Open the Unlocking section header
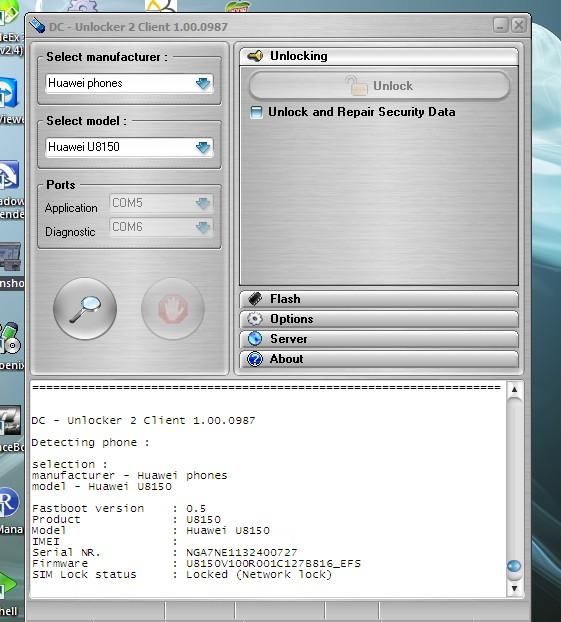 [x=379, y=56]
